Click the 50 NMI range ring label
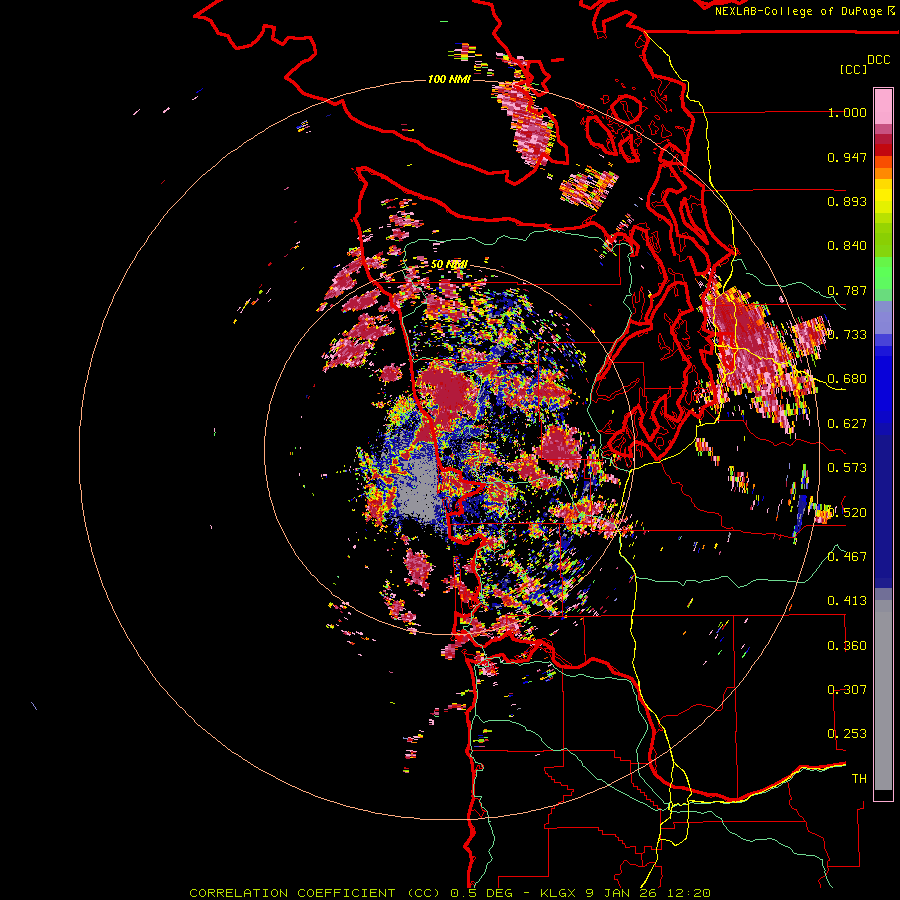The width and height of the screenshot is (900, 900). coord(449,265)
